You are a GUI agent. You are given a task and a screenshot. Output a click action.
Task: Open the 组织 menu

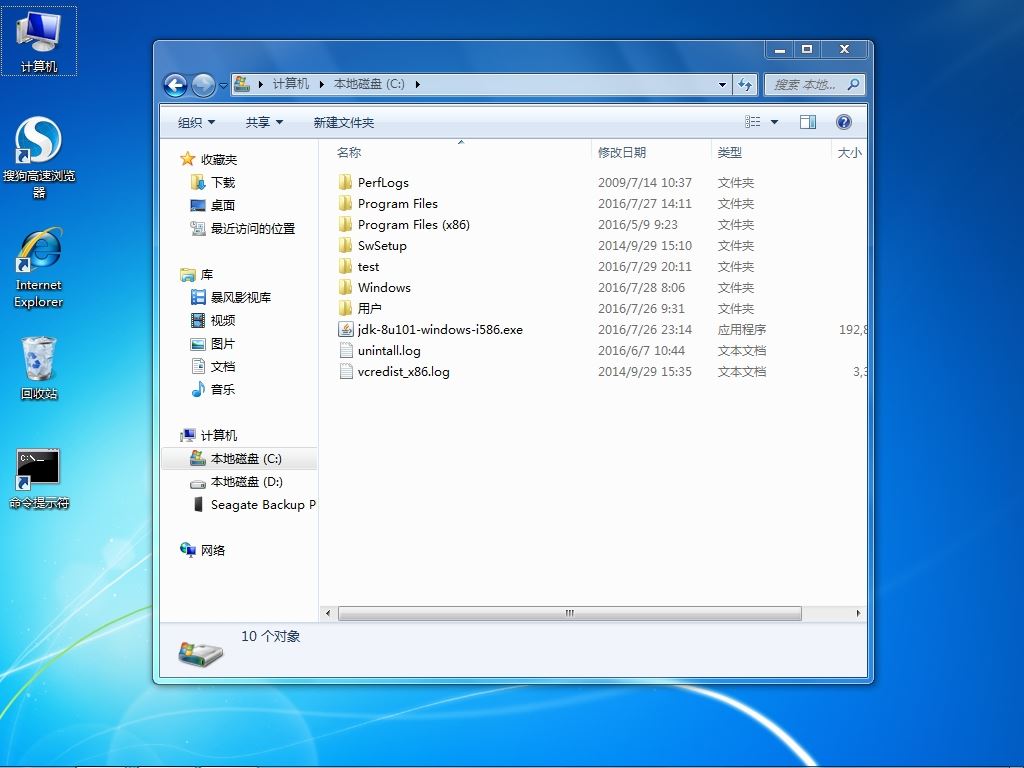coord(196,122)
